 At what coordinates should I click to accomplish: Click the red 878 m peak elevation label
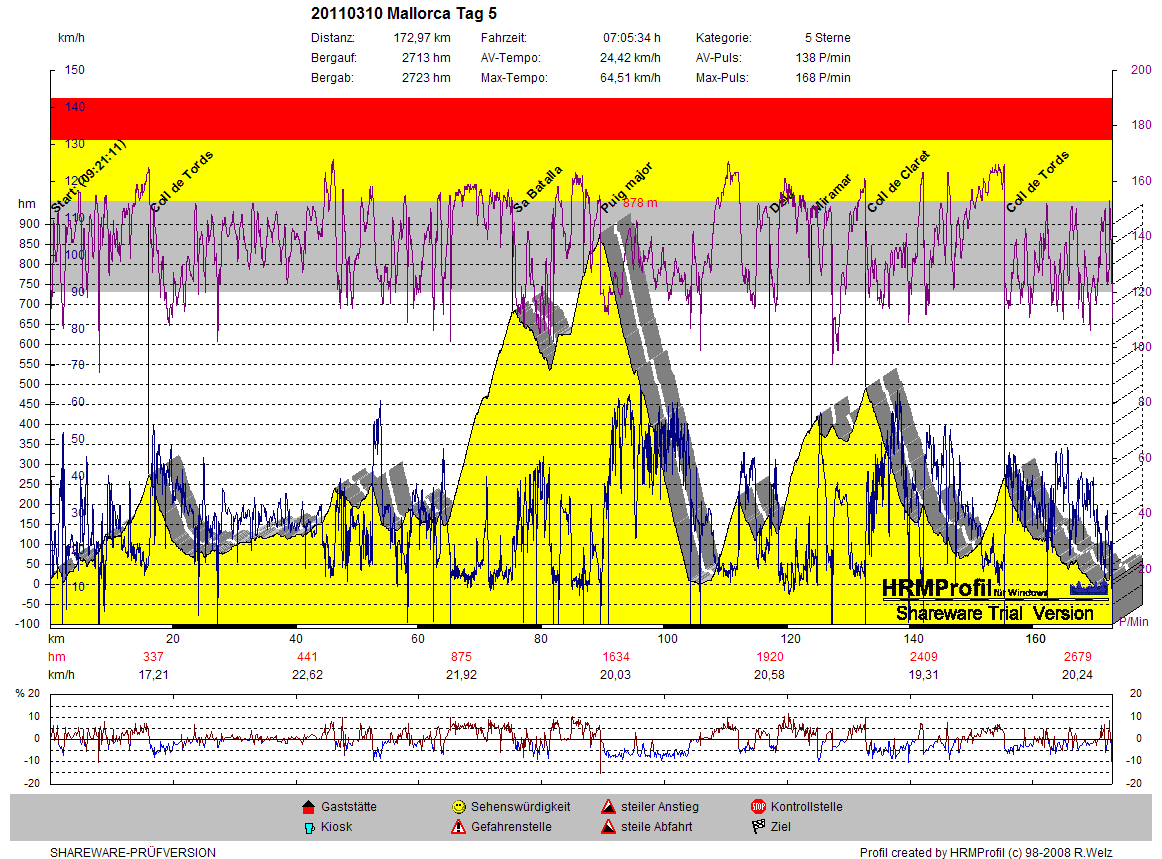[x=640, y=203]
